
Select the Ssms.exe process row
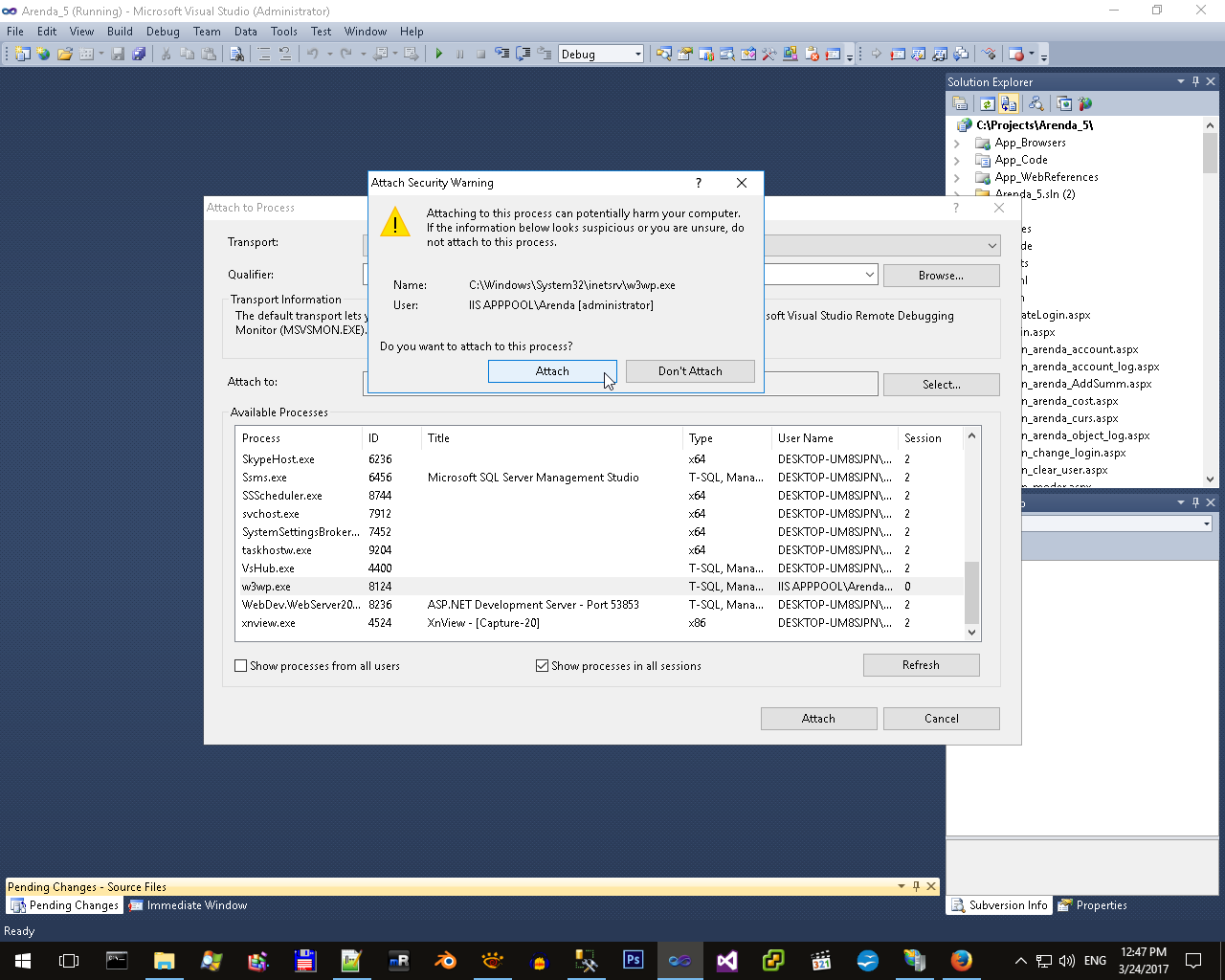pos(599,478)
